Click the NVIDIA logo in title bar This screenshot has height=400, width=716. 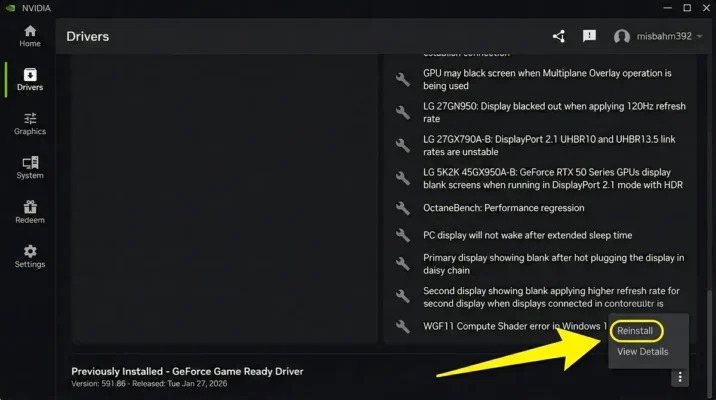(x=11, y=8)
